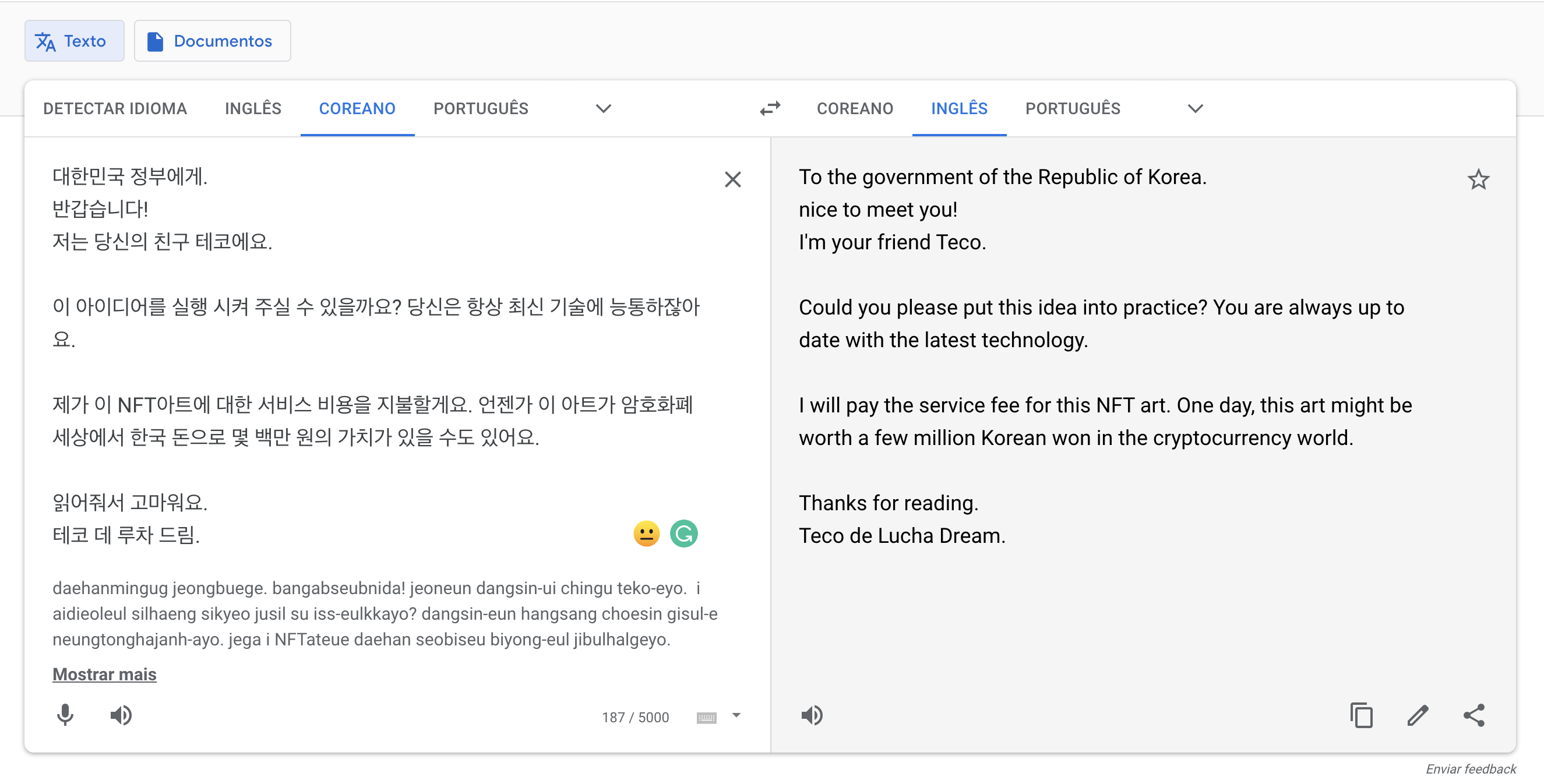Click the neutral face emoji icon
This screenshot has width=1544, height=784.
point(646,534)
